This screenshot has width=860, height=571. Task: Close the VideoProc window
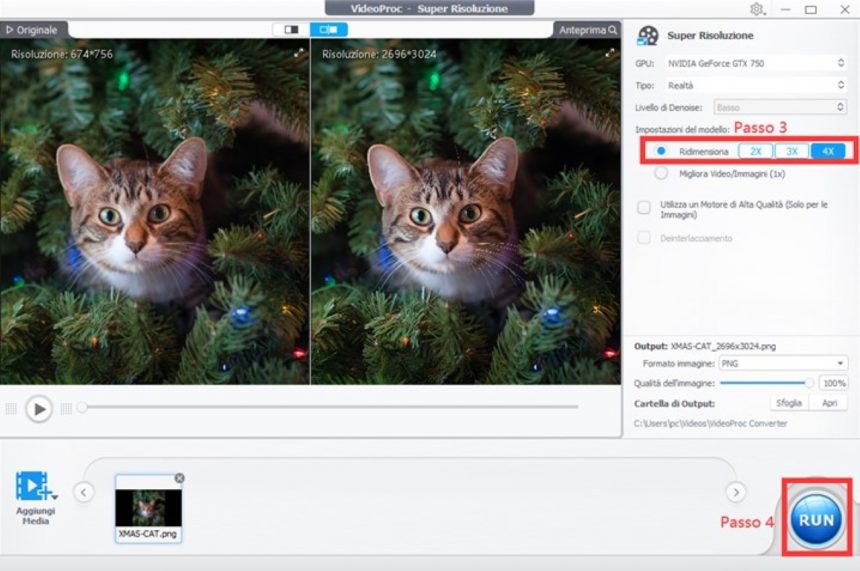(x=845, y=9)
